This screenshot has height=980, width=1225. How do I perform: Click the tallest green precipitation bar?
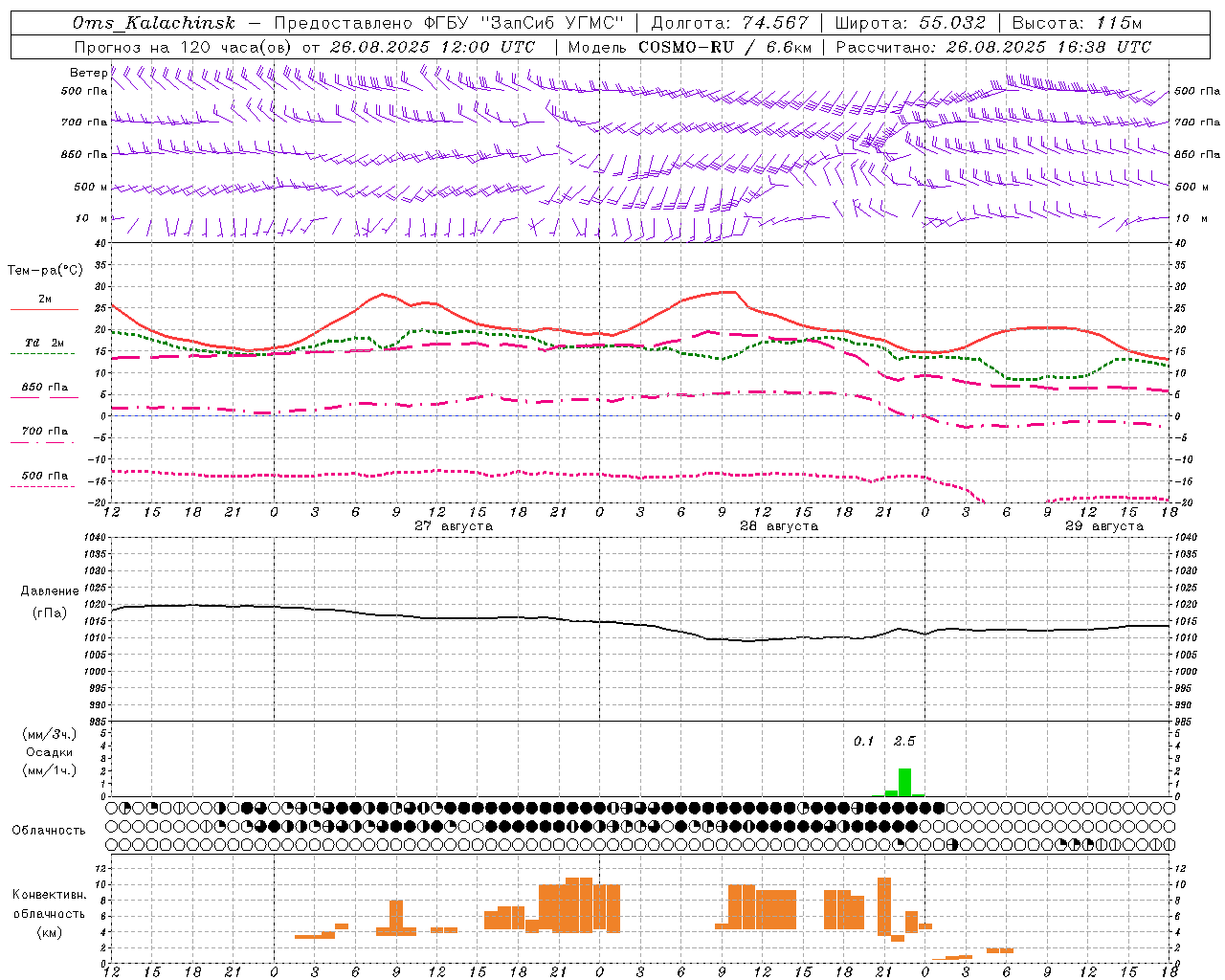click(x=904, y=782)
